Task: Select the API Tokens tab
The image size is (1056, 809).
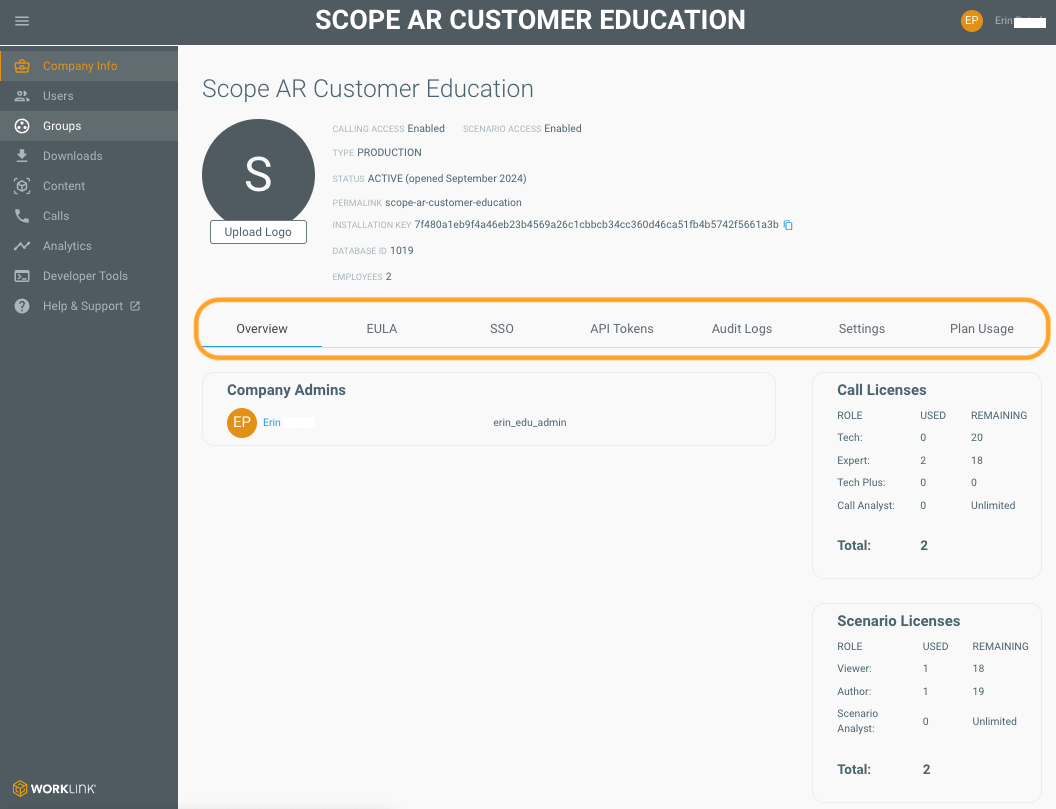Action: pos(622,329)
